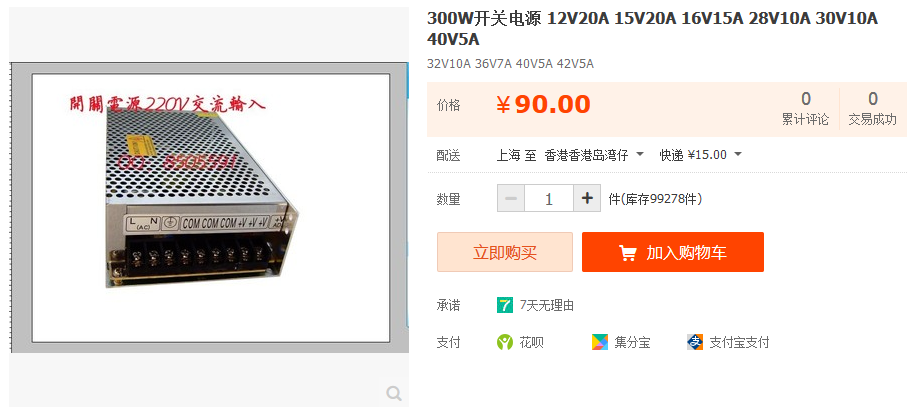Click the 花呗 payment label
Viewport: 911px width, 407px height.
[532, 343]
